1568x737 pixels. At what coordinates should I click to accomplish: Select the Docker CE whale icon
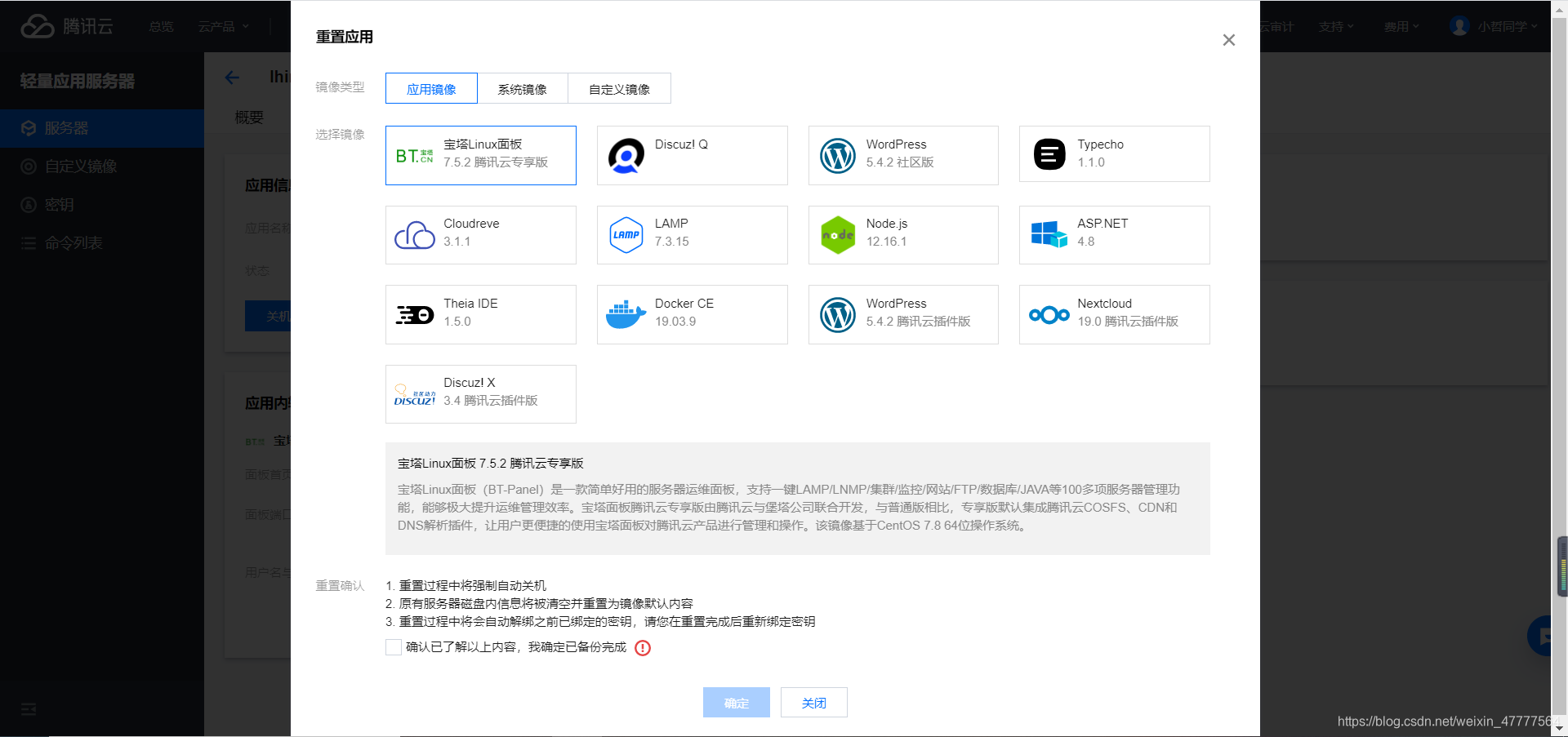[x=626, y=314]
